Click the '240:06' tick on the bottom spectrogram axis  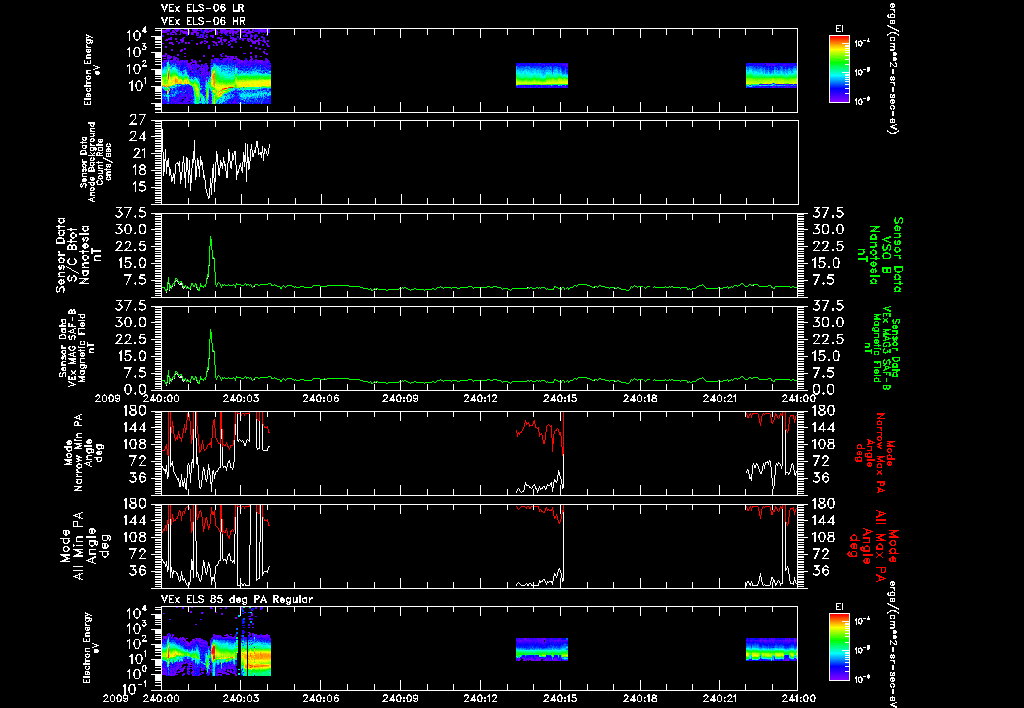(321, 698)
